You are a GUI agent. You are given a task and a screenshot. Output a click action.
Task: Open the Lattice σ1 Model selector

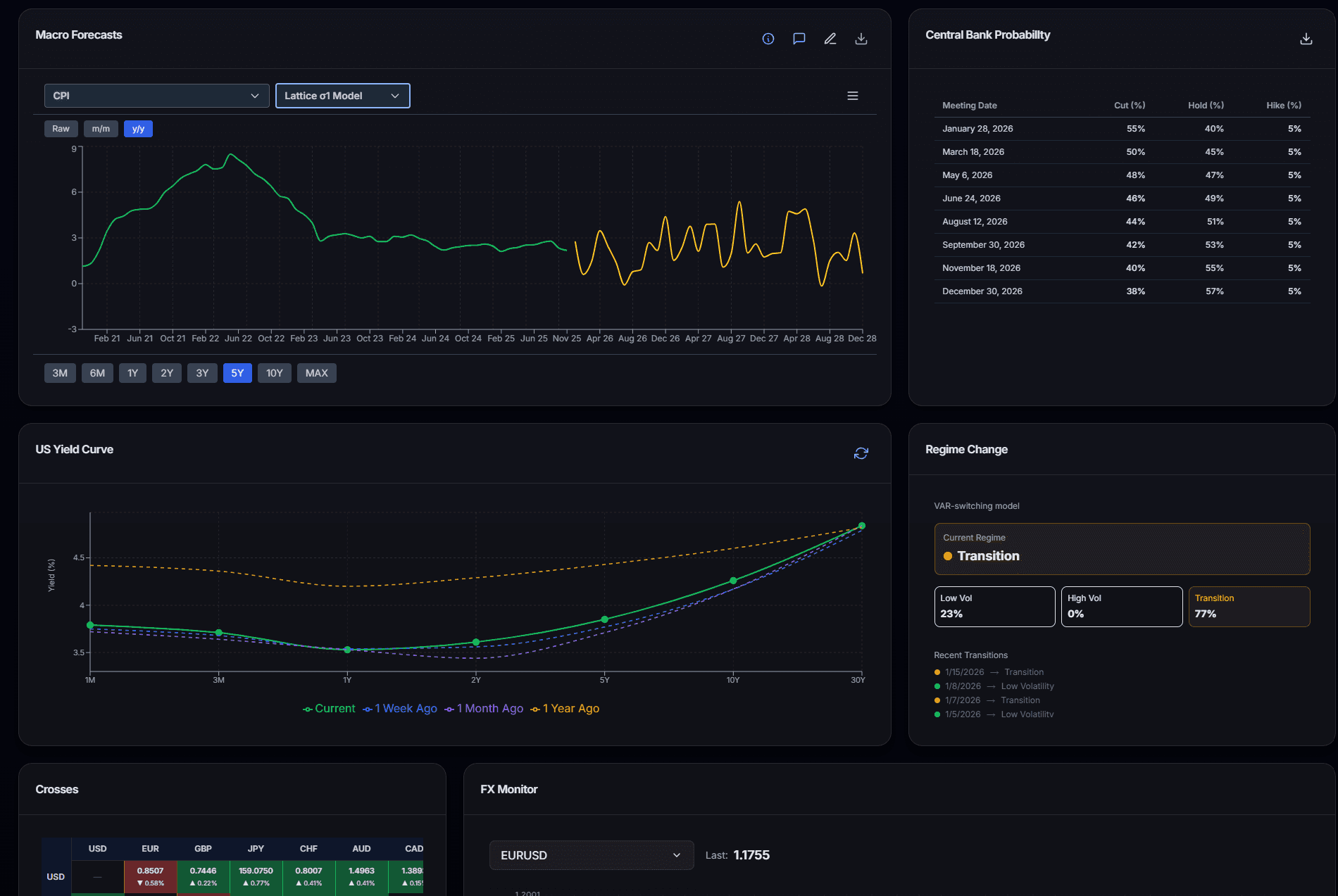click(343, 96)
